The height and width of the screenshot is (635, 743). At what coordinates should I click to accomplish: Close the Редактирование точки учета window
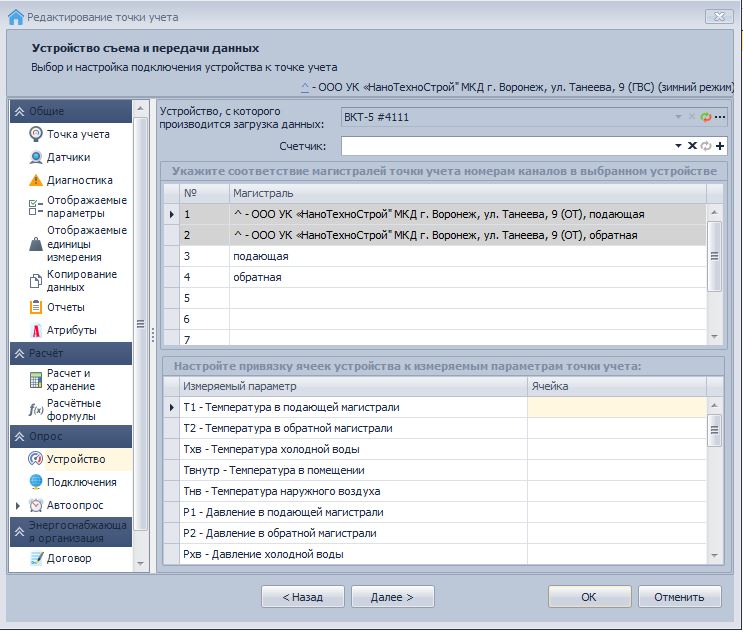719,17
